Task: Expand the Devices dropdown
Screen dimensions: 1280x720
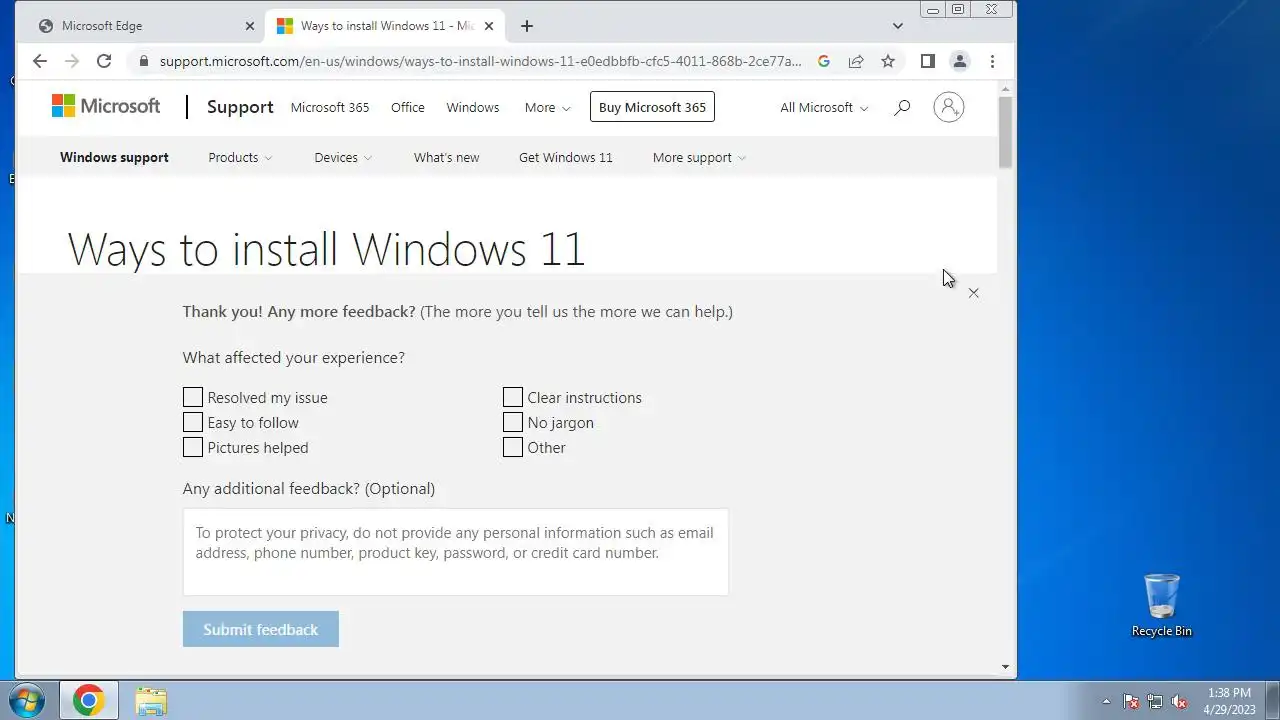Action: tap(343, 157)
